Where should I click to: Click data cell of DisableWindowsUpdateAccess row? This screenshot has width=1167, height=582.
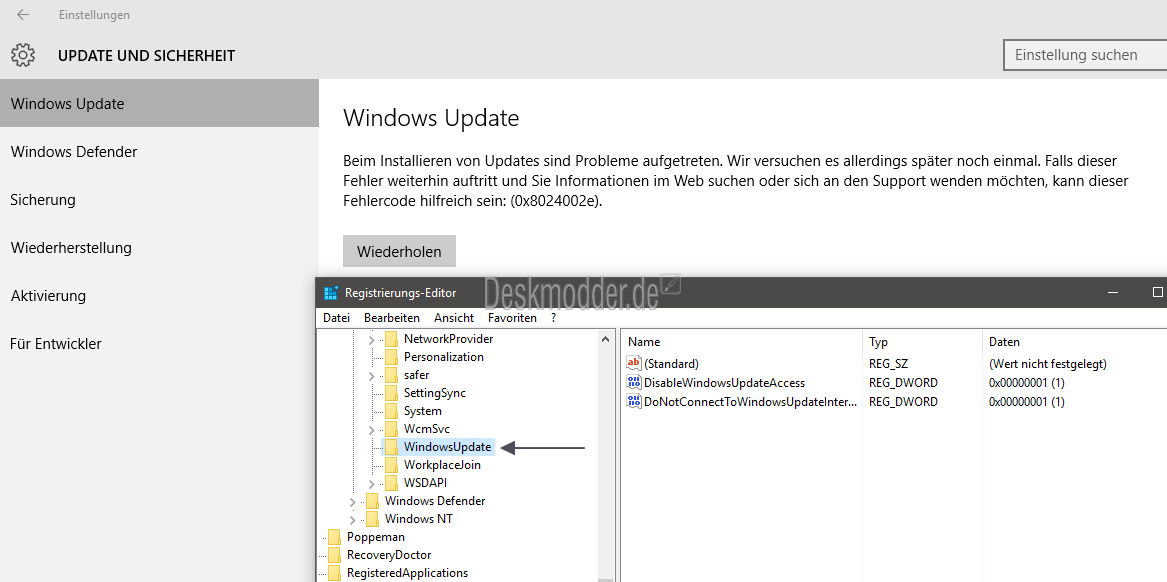(1026, 383)
